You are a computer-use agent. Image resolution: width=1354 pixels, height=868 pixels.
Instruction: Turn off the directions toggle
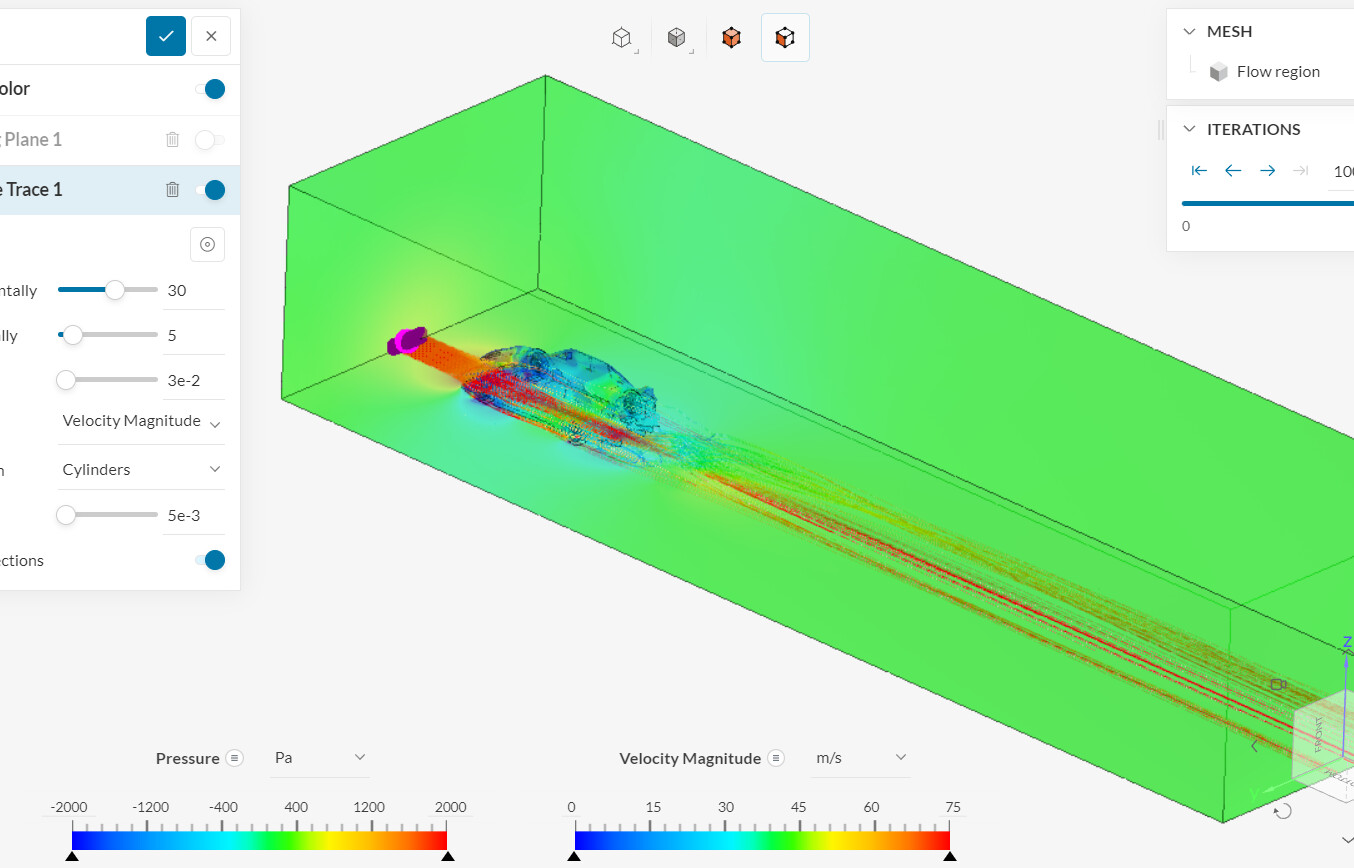213,560
